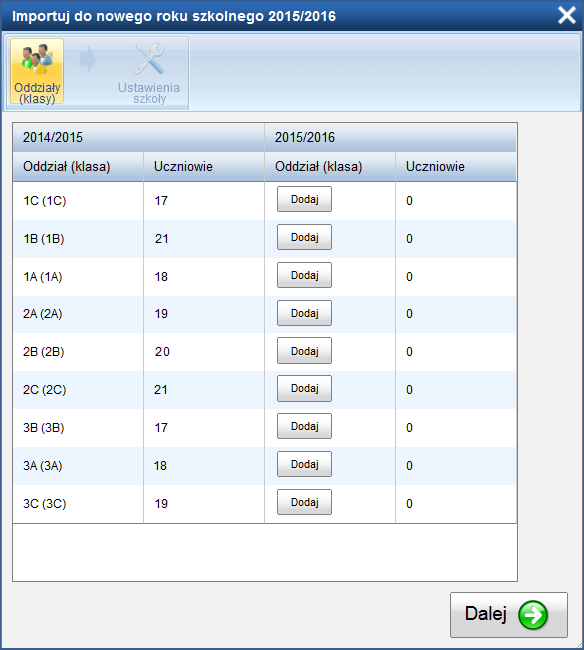Click first Oddział (klasa) column header
584x650 pixels.
78,167
